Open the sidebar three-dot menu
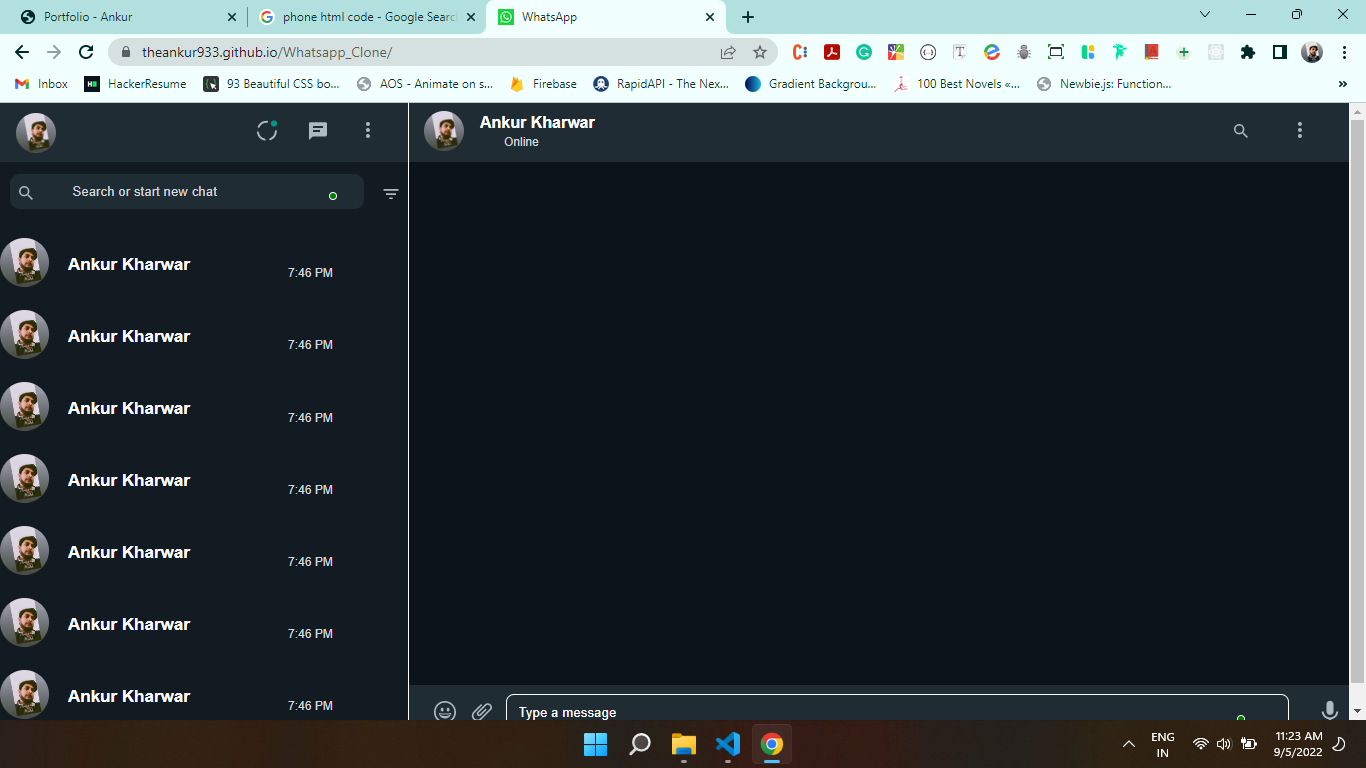This screenshot has height=768, width=1366. coord(368,131)
